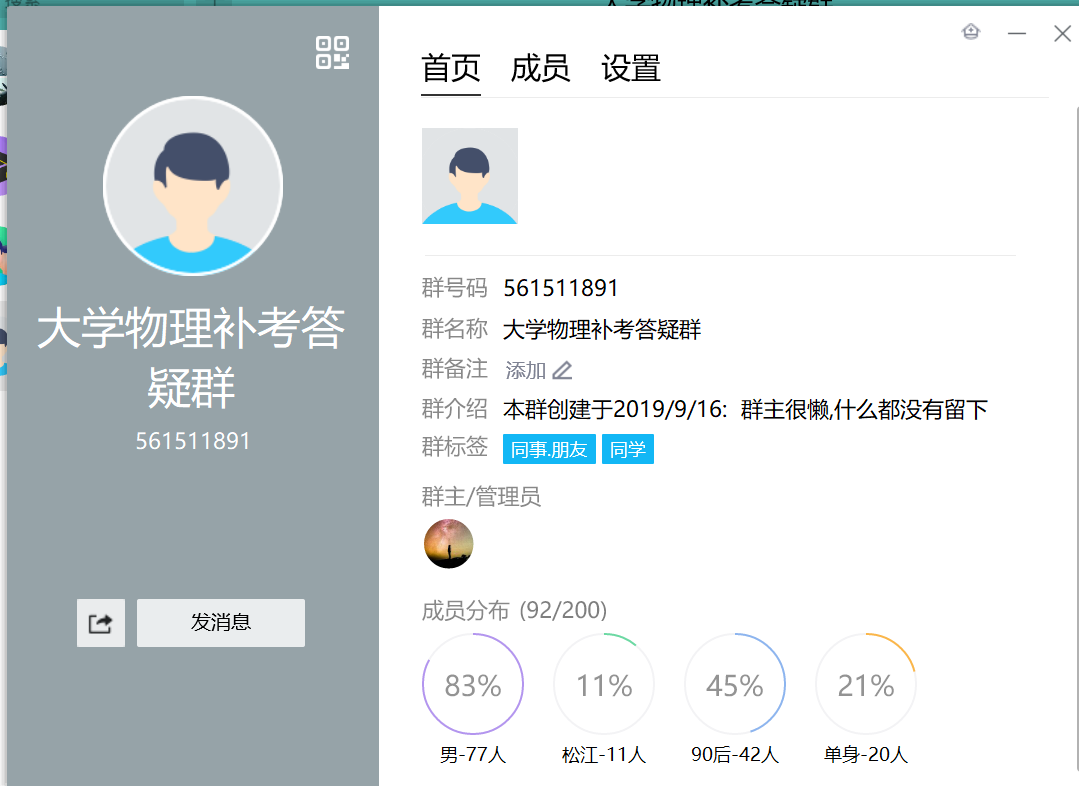Click the 同事.朋友 group tag
This screenshot has width=1079, height=786.
click(x=549, y=450)
